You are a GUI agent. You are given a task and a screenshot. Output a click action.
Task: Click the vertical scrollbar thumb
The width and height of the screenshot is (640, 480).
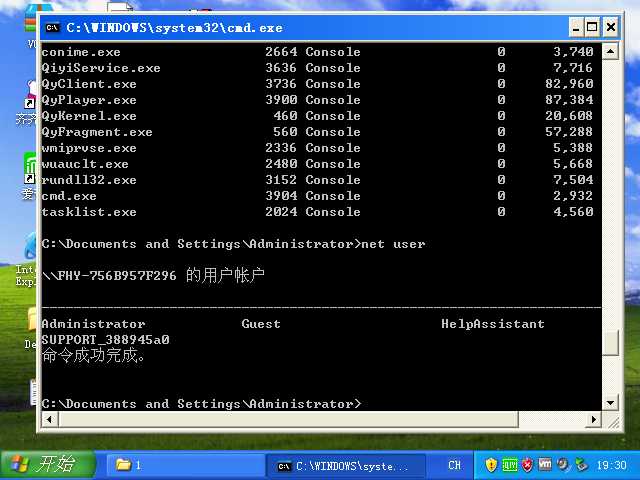tap(611, 343)
